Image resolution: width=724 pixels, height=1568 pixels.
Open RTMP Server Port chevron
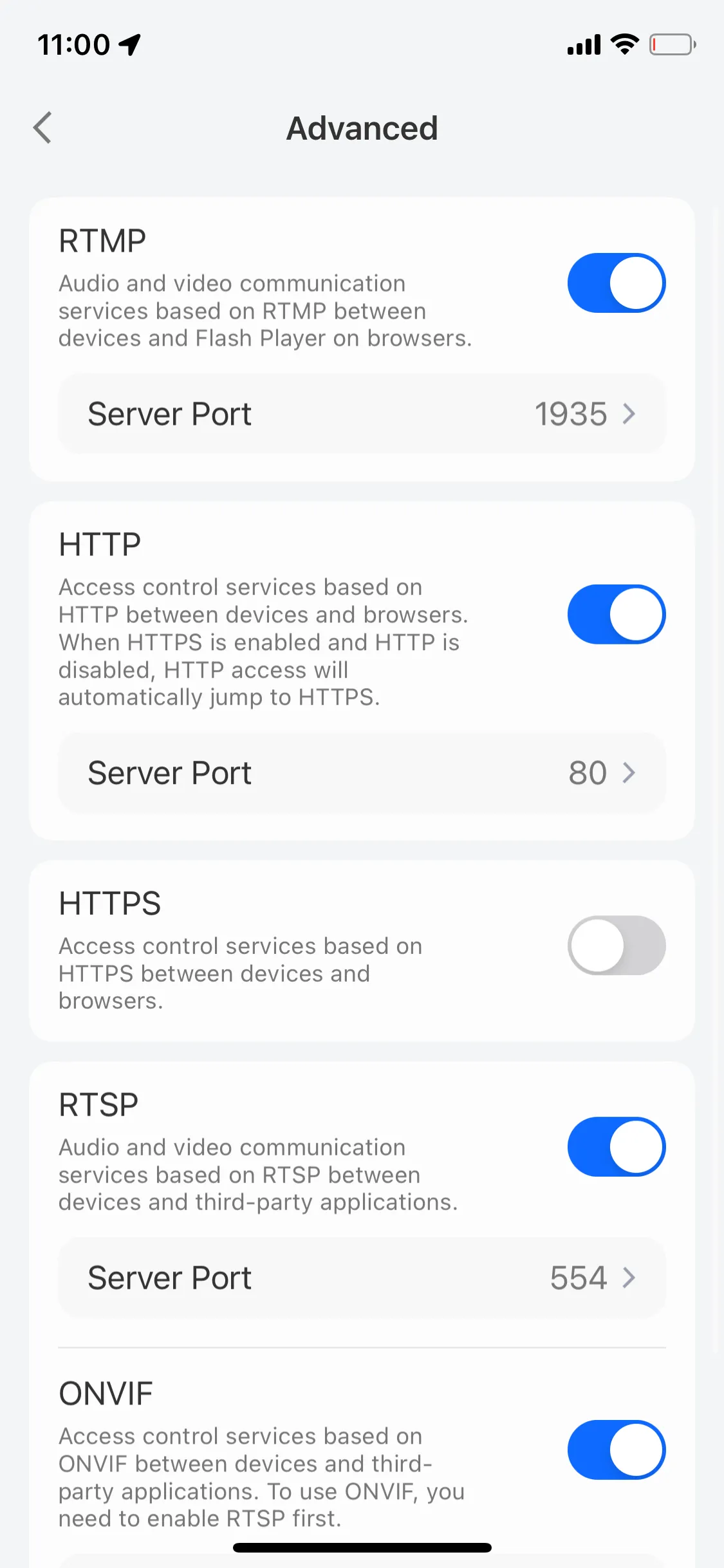[629, 414]
